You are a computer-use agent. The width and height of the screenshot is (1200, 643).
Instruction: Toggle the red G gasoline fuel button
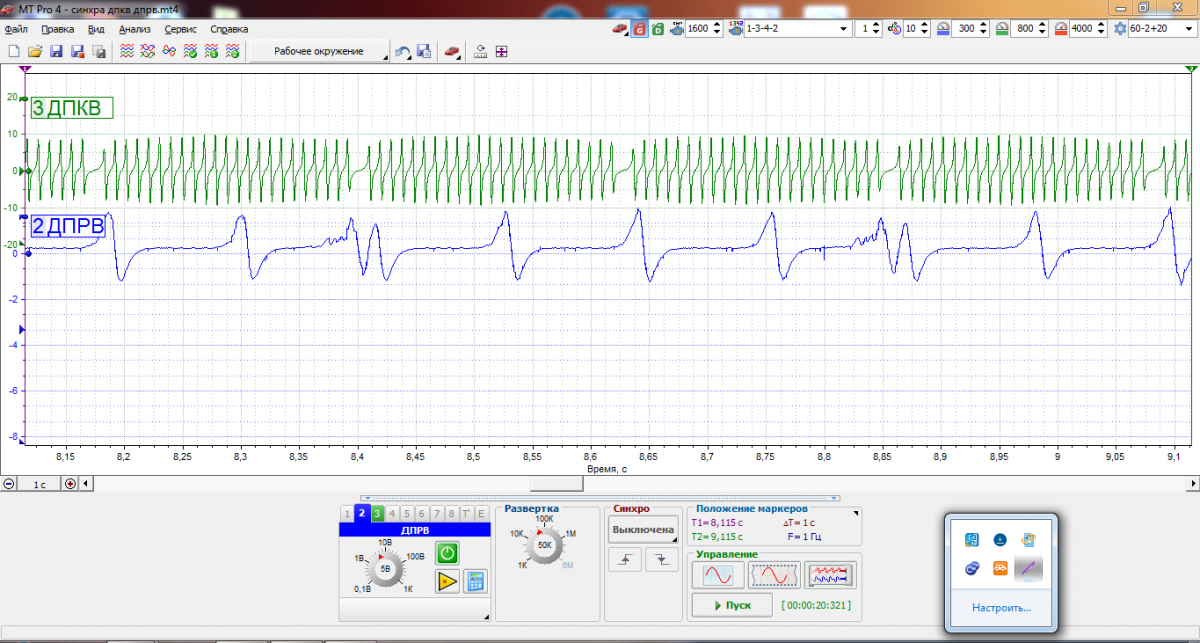pyautogui.click(x=639, y=29)
